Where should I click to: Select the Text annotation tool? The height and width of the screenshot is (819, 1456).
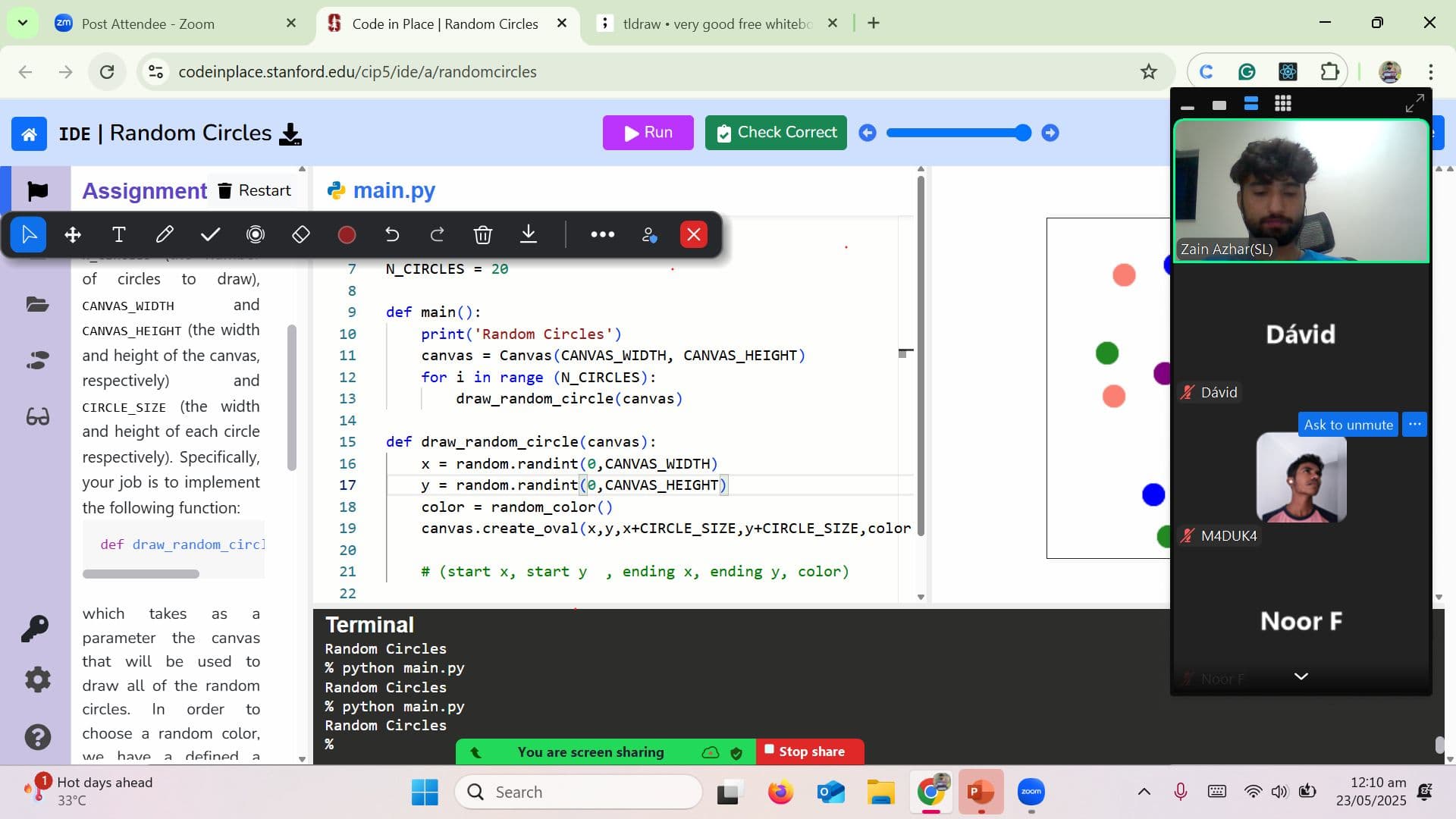tap(118, 234)
